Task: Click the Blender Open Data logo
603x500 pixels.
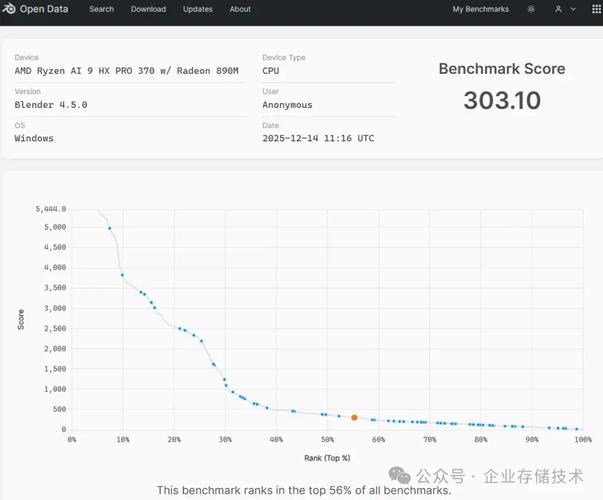Action: (x=38, y=9)
